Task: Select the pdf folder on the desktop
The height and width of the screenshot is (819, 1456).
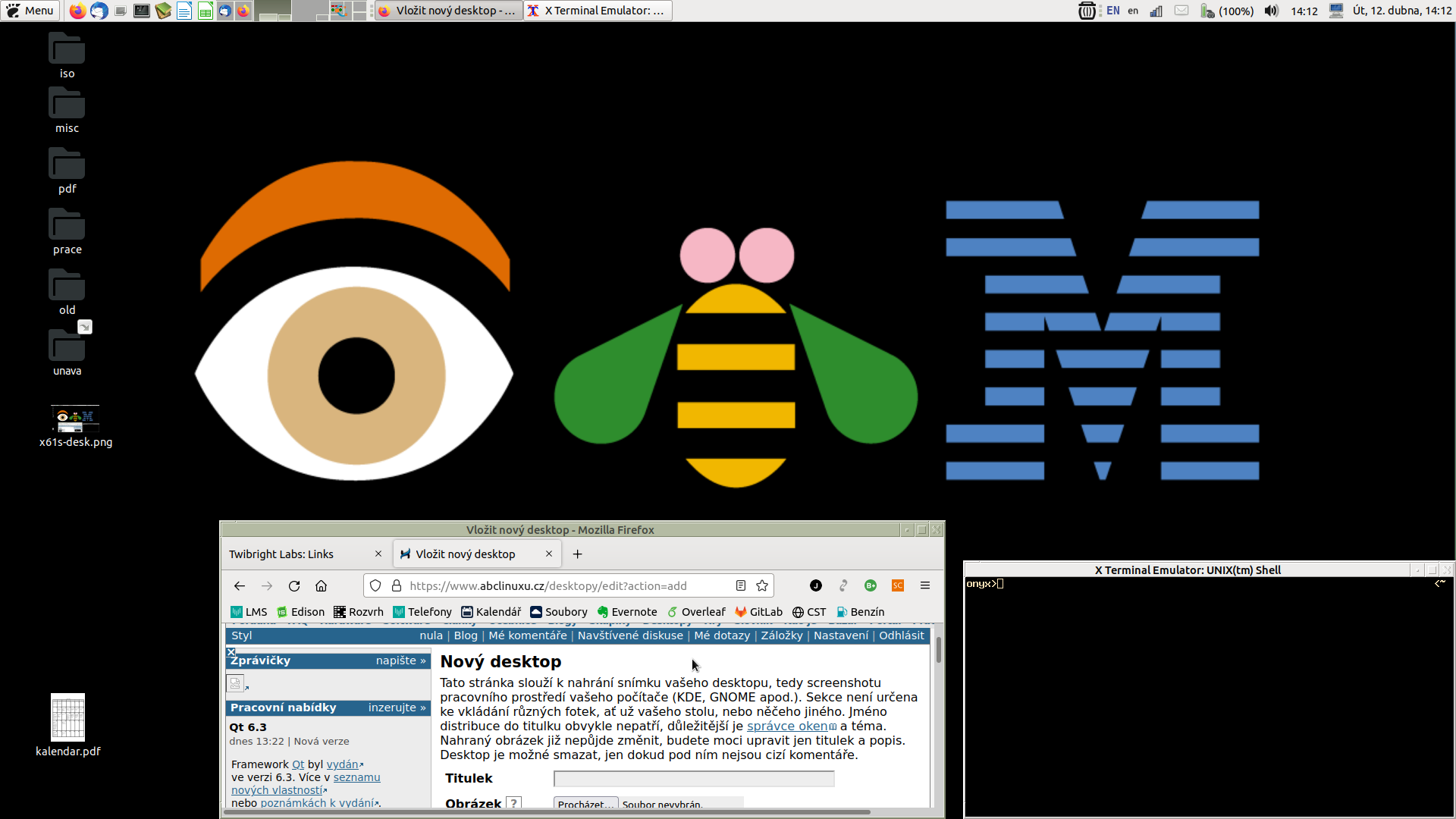Action: [67, 171]
